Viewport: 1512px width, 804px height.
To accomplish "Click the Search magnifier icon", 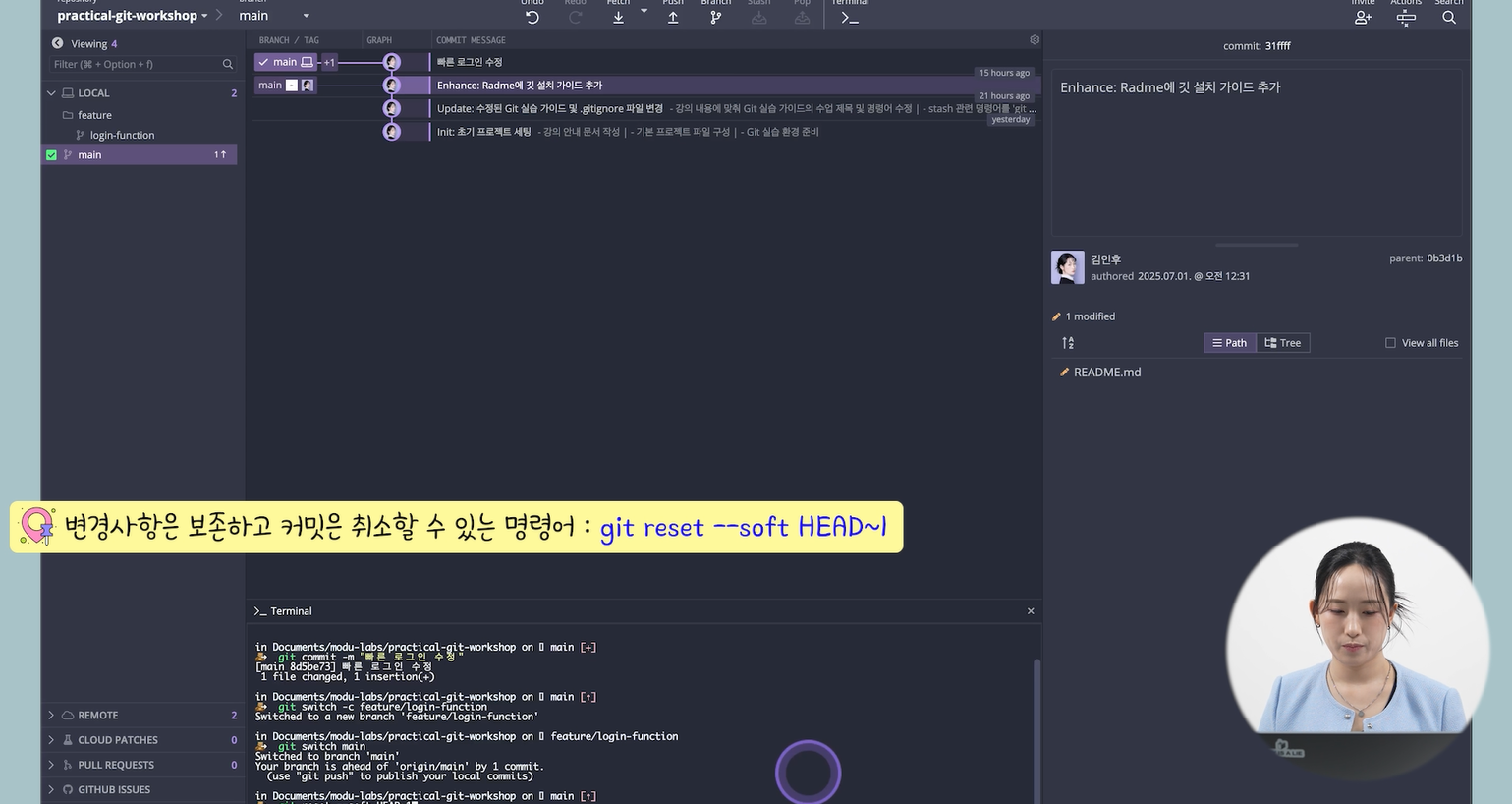I will pos(1448,17).
